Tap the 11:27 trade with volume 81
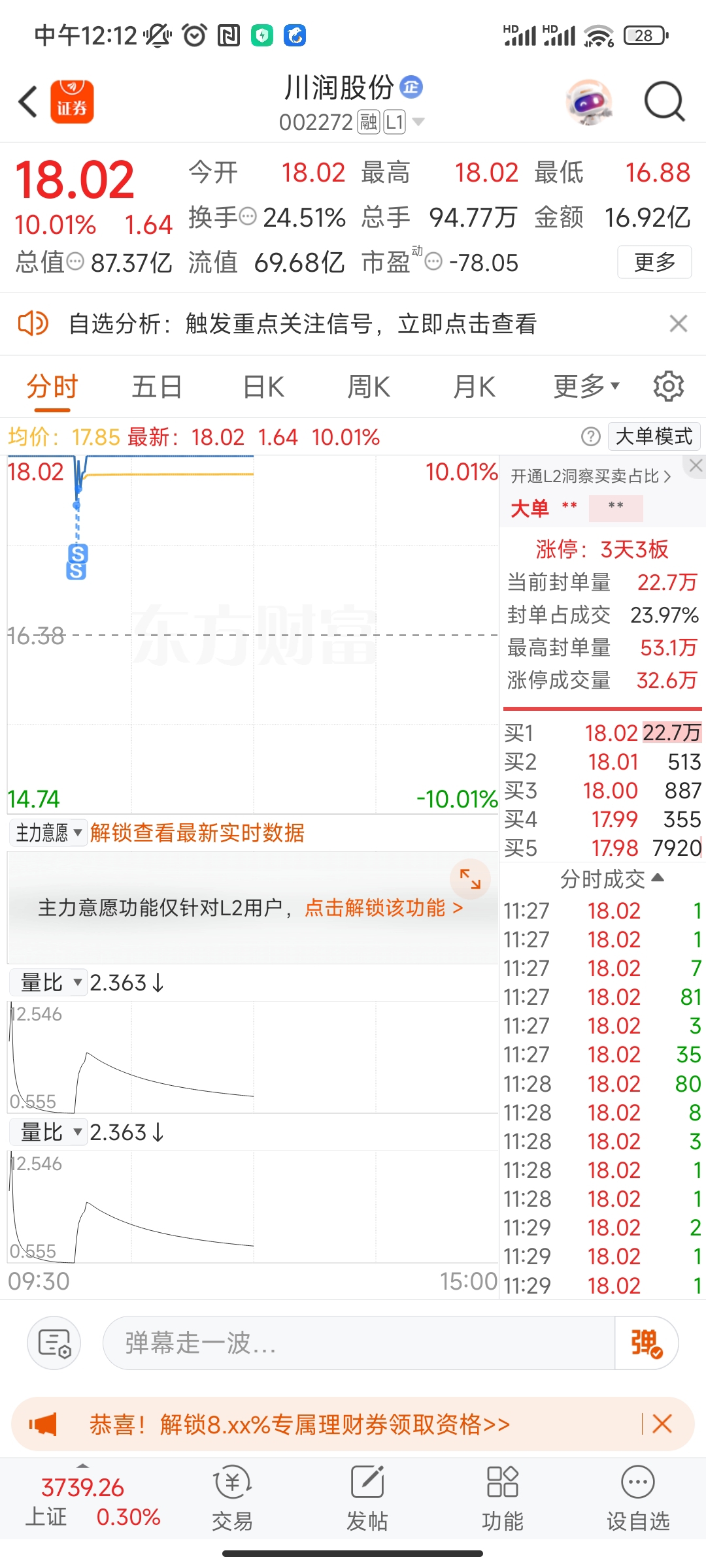Image resolution: width=706 pixels, height=1568 pixels. [x=603, y=997]
